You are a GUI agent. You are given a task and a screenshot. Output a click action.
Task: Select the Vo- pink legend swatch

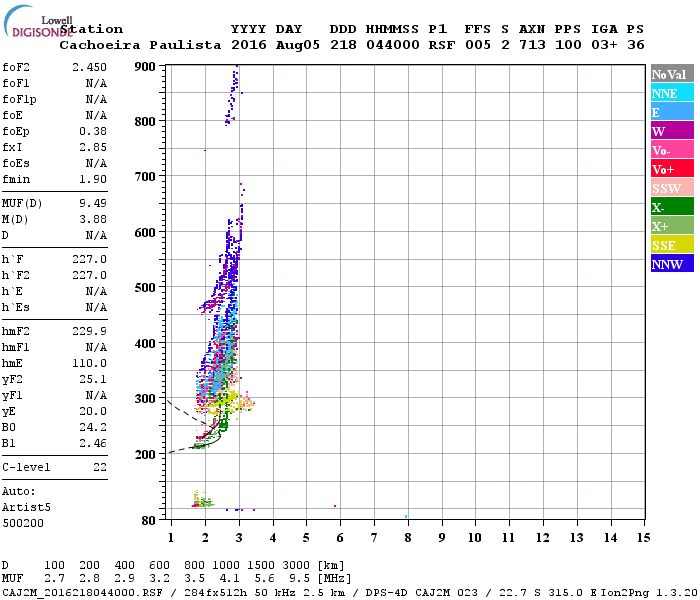click(672, 150)
